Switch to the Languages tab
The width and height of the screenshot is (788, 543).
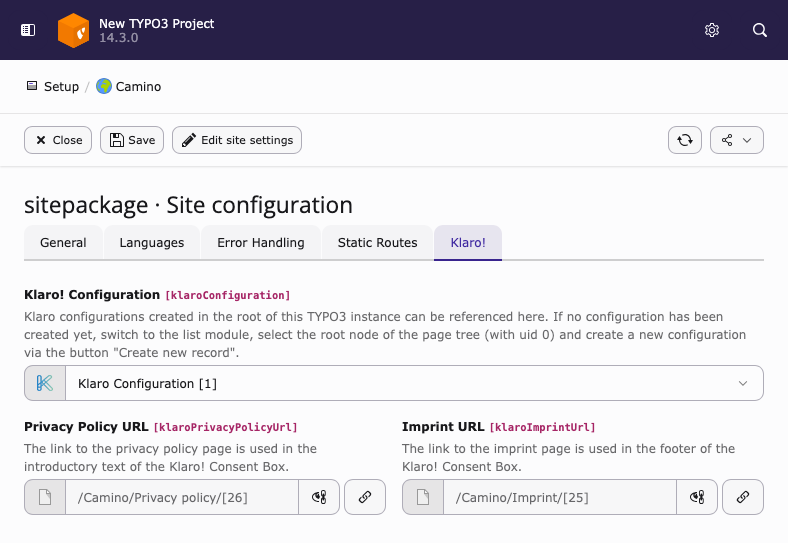click(x=152, y=242)
